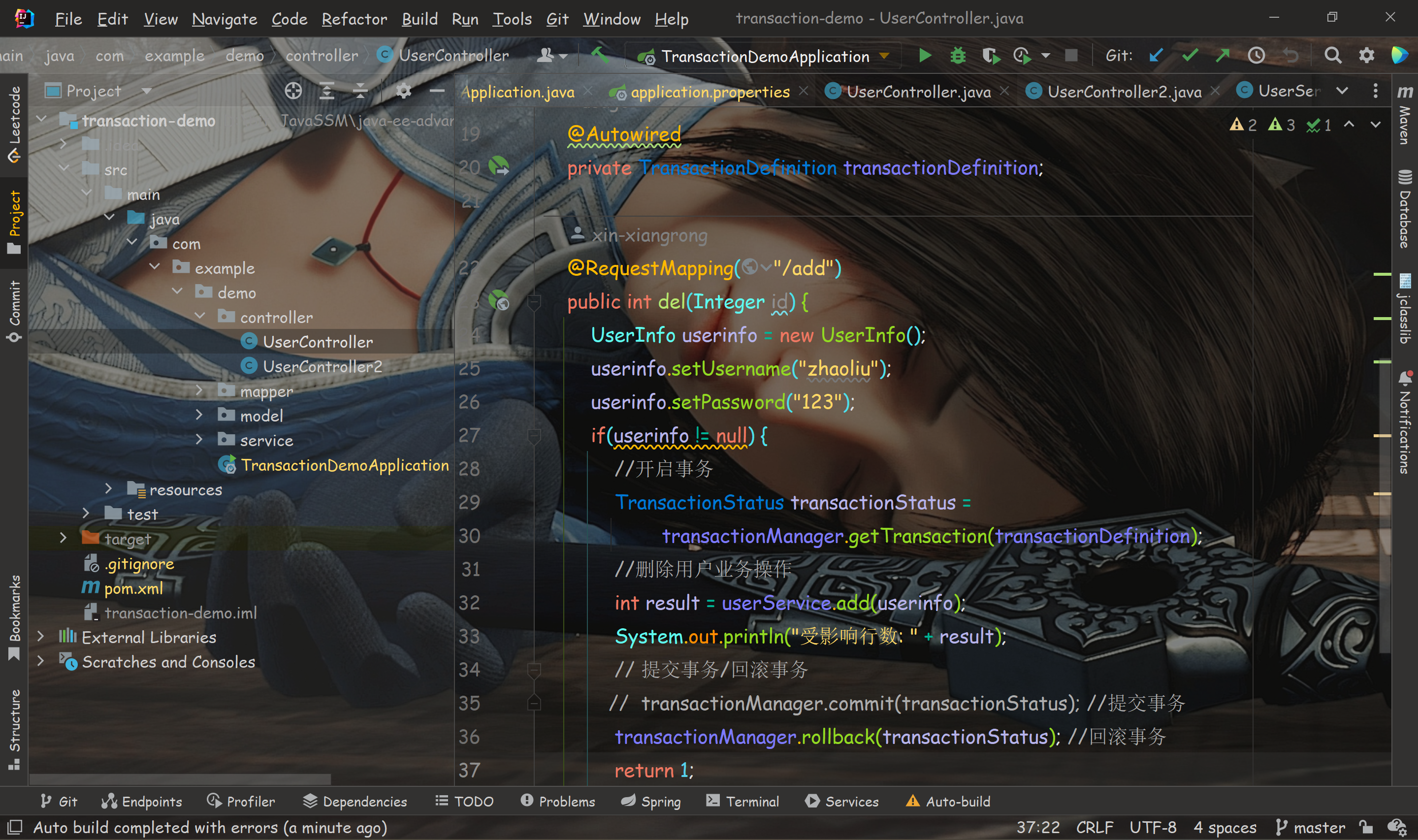Click UTF-8 encoding in status bar
Screen dimensions: 1418x840
click(1153, 828)
